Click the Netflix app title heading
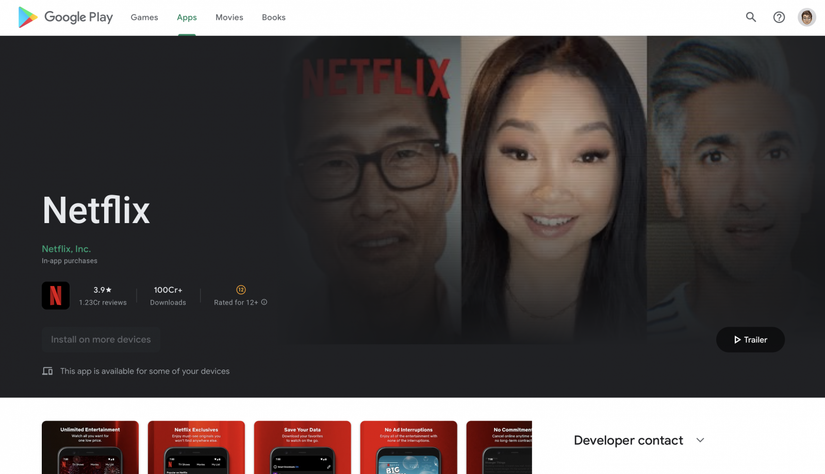 click(96, 210)
